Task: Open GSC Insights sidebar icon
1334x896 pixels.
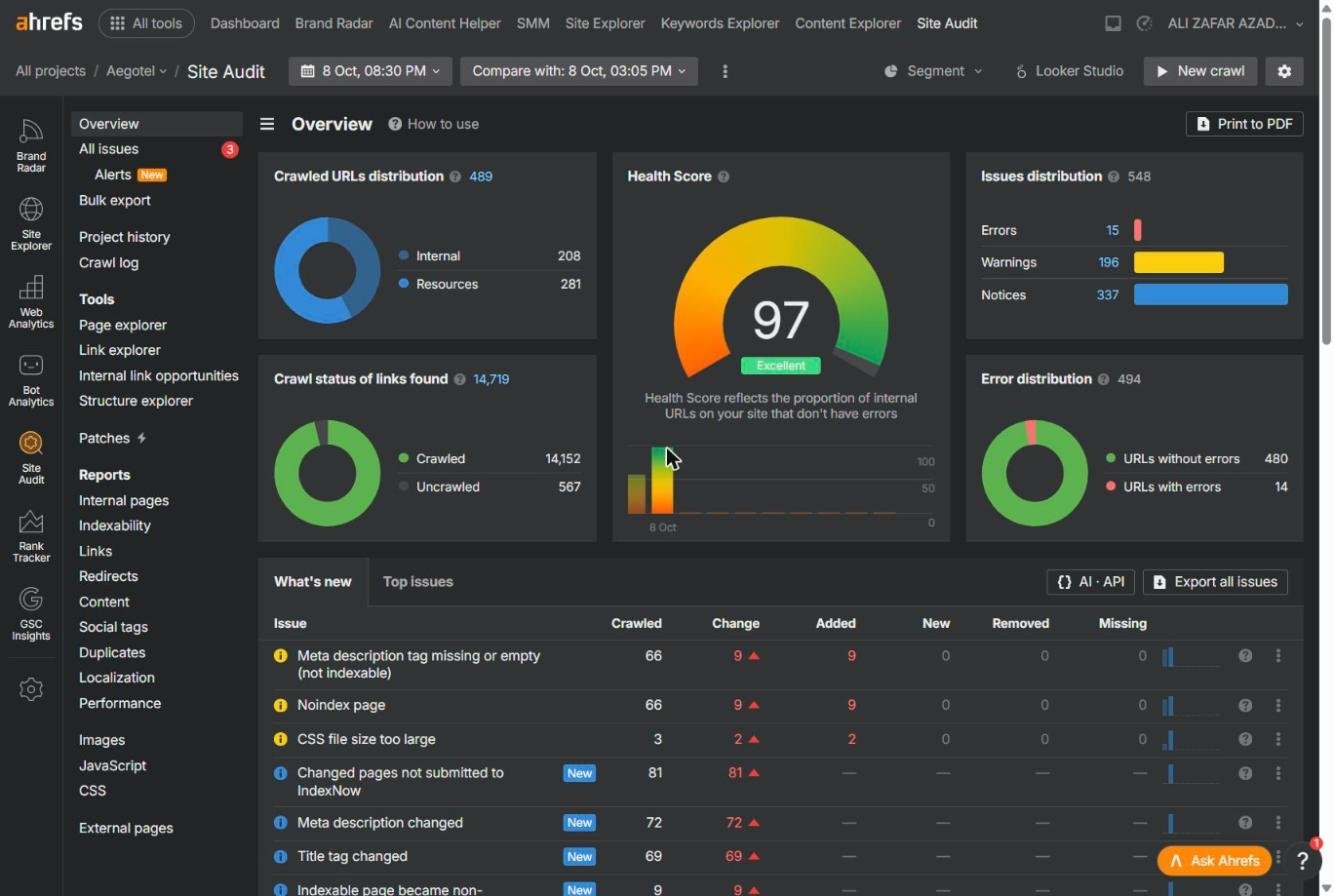Action: tap(31, 613)
